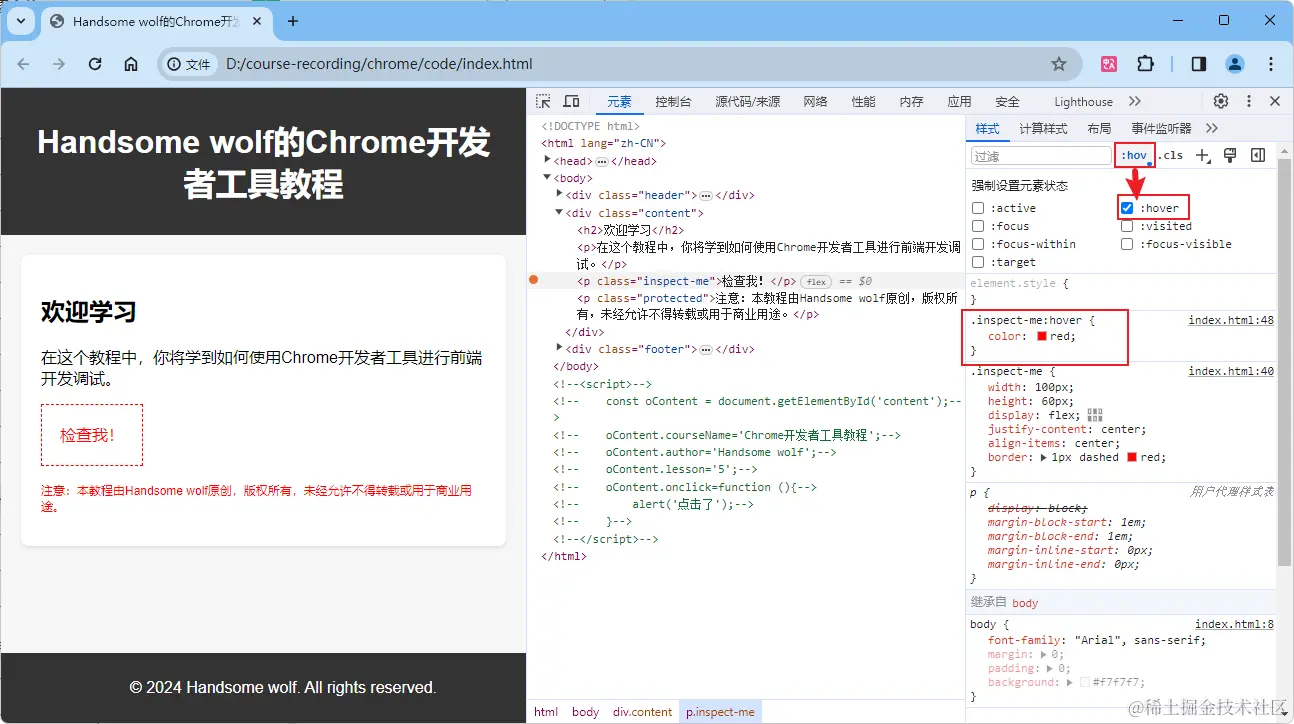Open index.html:40 source link
The height and width of the screenshot is (724, 1294).
[x=1231, y=371]
